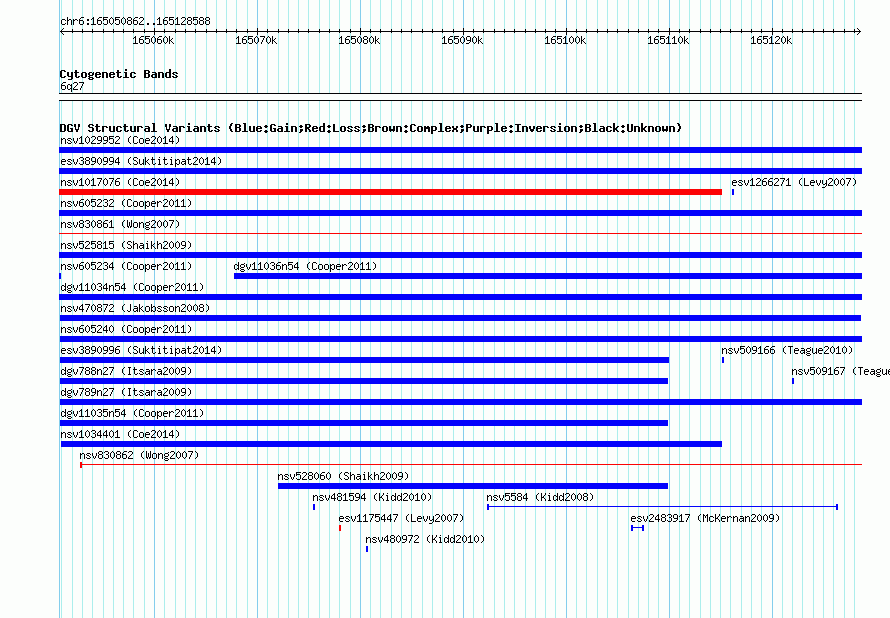Screen dimensions: 890x618
Task: Select the dgv11036n54 (Cooper2011) blue bar
Action: pyautogui.click(x=548, y=276)
